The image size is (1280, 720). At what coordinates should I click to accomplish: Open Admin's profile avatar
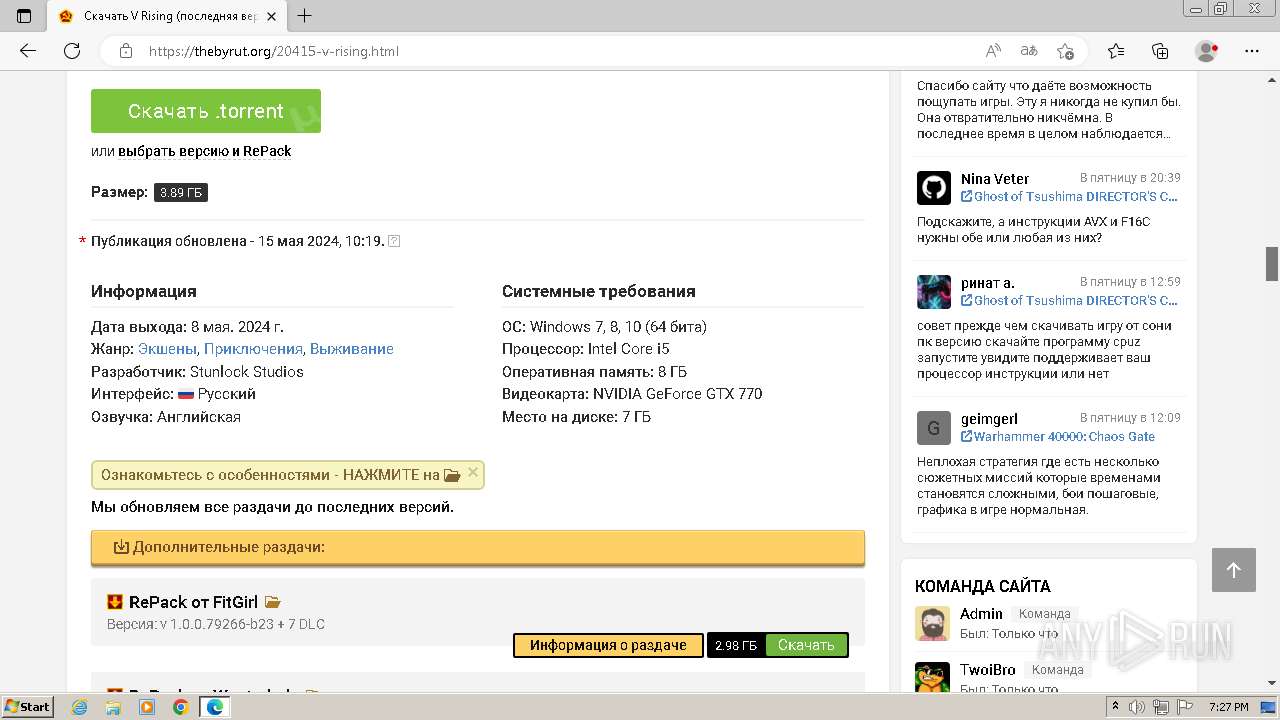[x=932, y=623]
